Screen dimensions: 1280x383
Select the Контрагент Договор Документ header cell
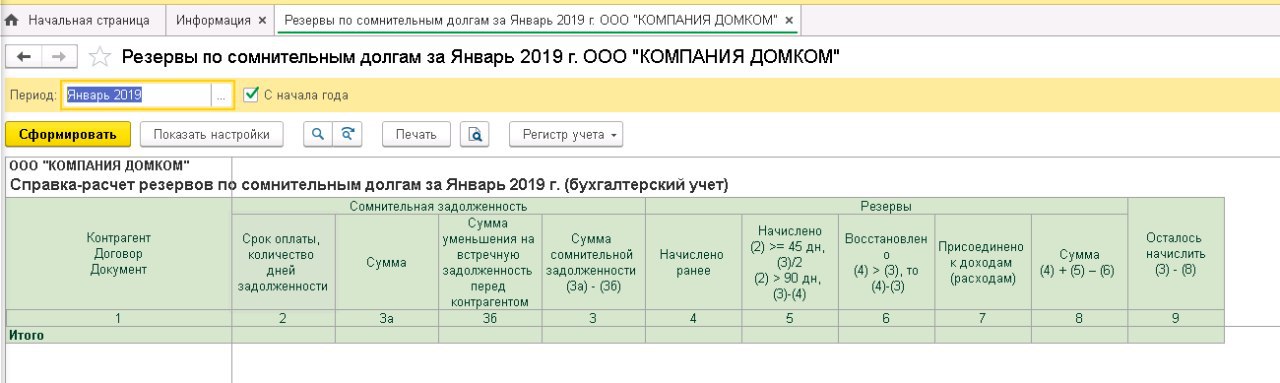[x=119, y=254]
